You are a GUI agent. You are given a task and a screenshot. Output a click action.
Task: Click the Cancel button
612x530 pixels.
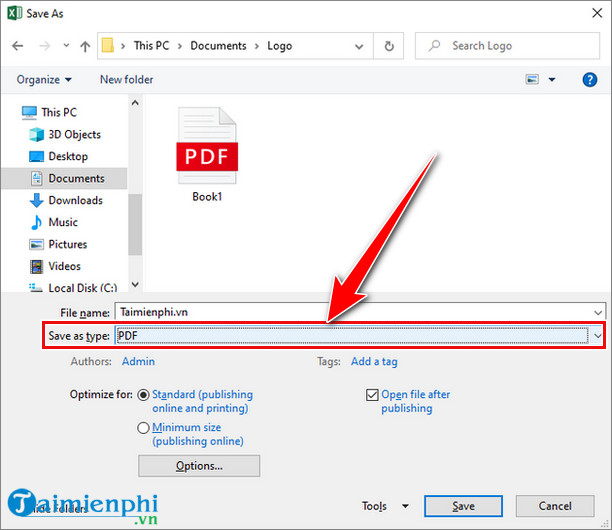click(x=555, y=506)
